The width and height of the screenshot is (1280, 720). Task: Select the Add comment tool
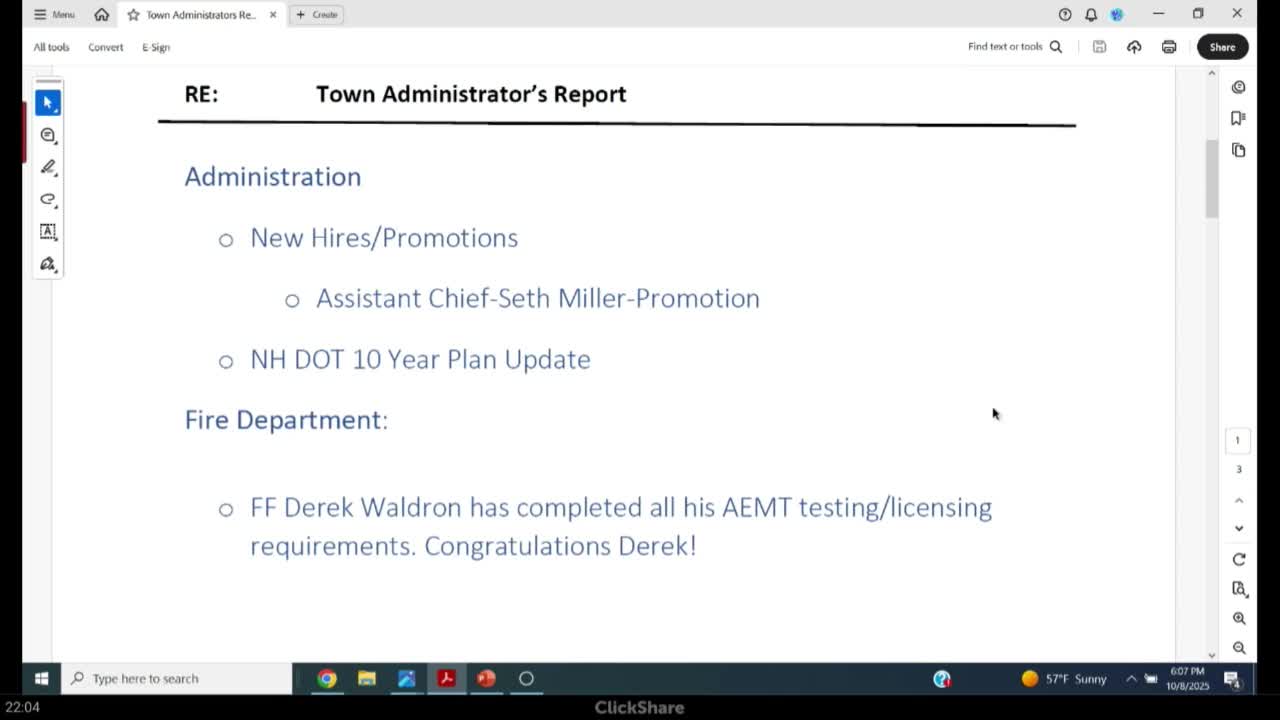48,135
